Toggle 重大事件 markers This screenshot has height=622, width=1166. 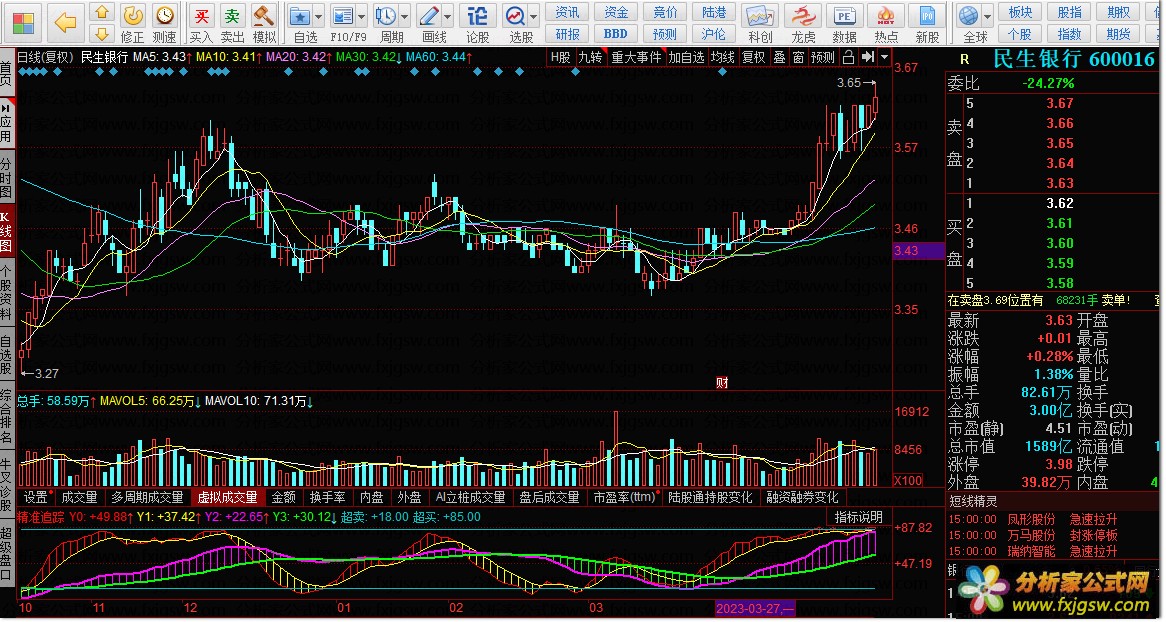(x=636, y=57)
